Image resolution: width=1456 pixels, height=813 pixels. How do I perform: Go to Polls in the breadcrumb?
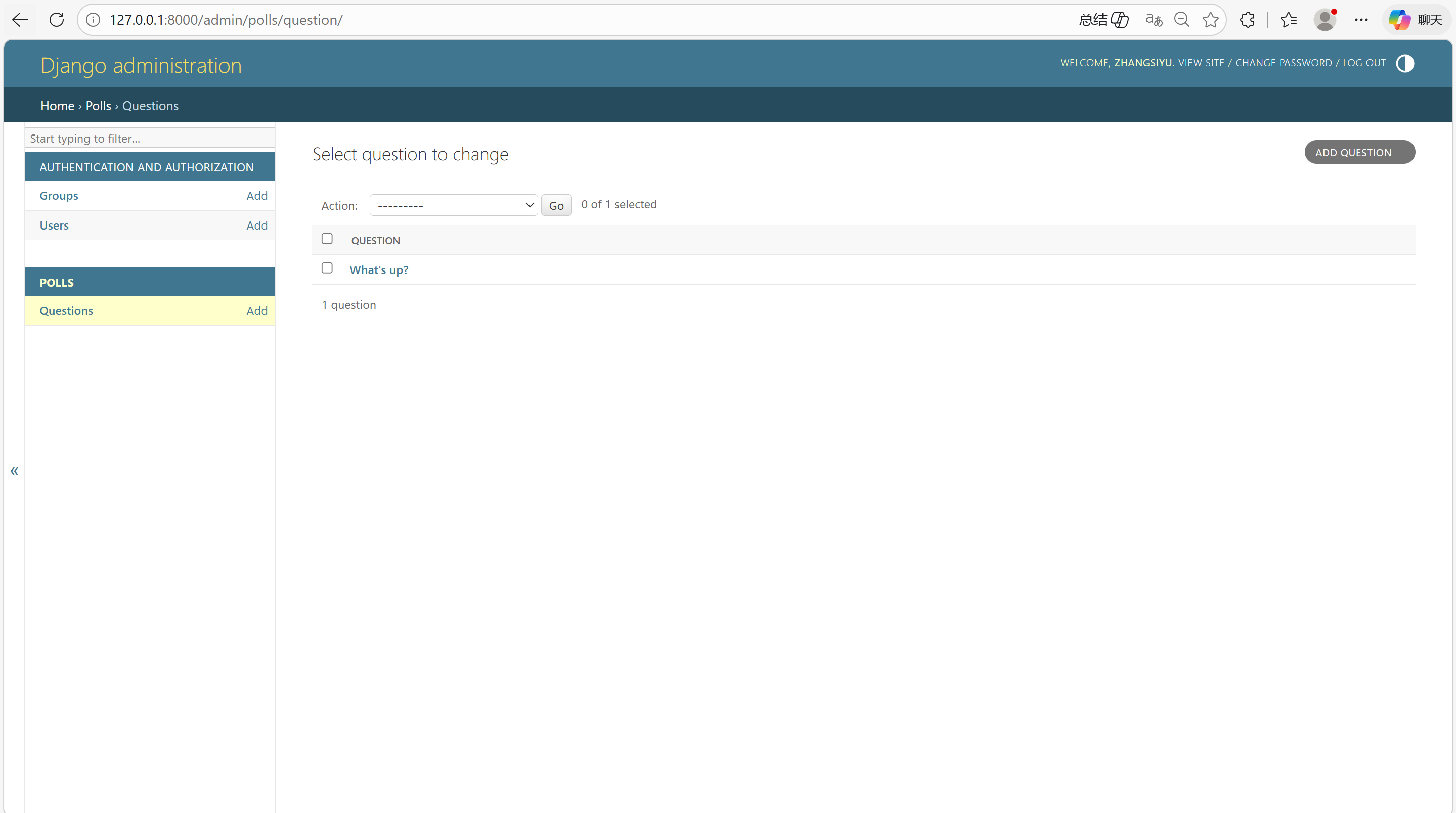click(x=98, y=106)
